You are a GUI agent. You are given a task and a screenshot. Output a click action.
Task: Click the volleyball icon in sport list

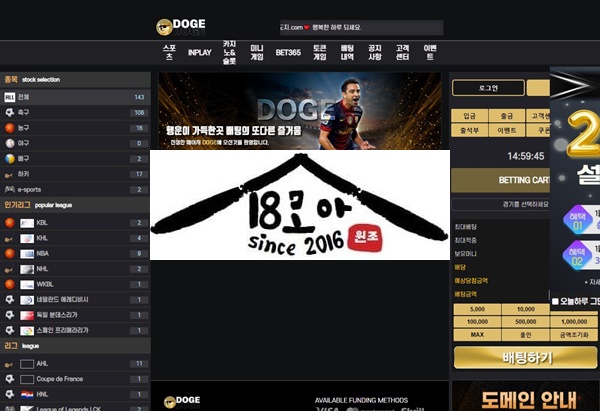(10, 158)
